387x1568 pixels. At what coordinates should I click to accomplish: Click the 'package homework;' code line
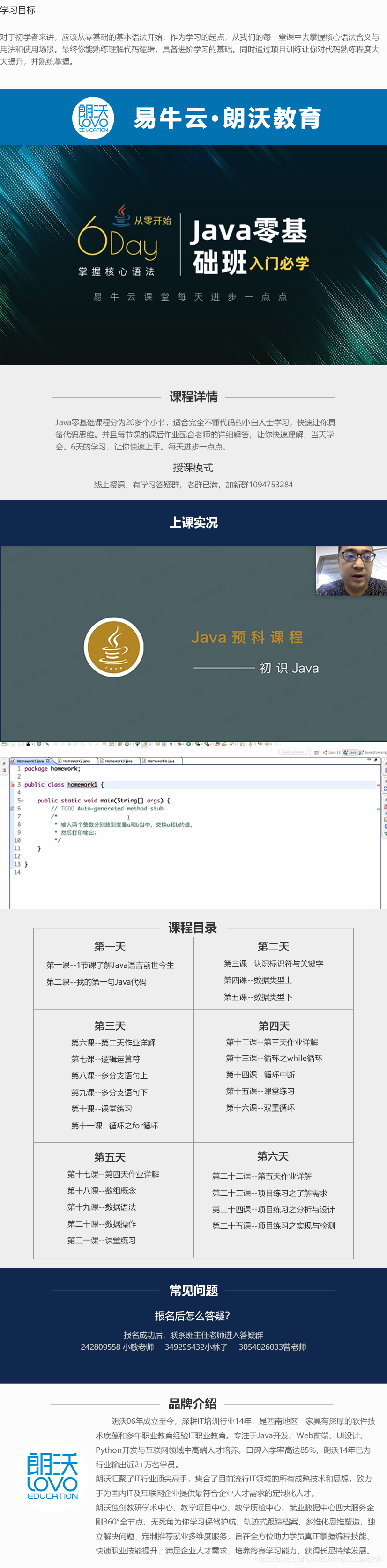click(x=52, y=769)
